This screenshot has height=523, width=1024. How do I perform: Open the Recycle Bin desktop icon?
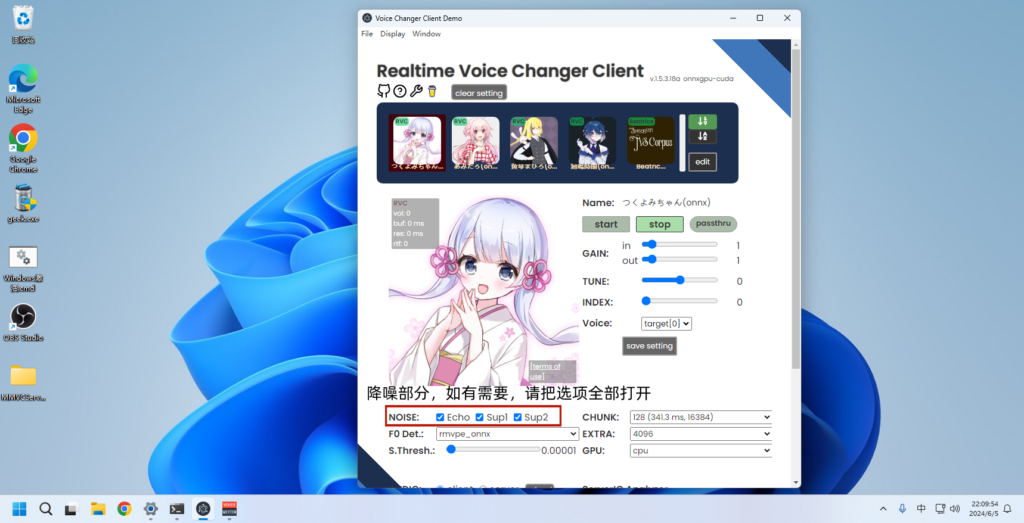pos(23,24)
